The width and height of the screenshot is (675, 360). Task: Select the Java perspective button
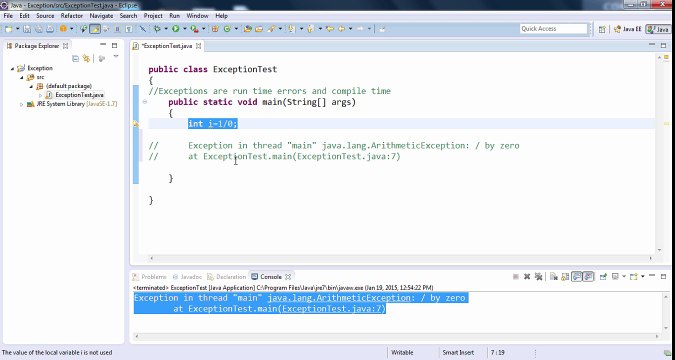[x=658, y=29]
